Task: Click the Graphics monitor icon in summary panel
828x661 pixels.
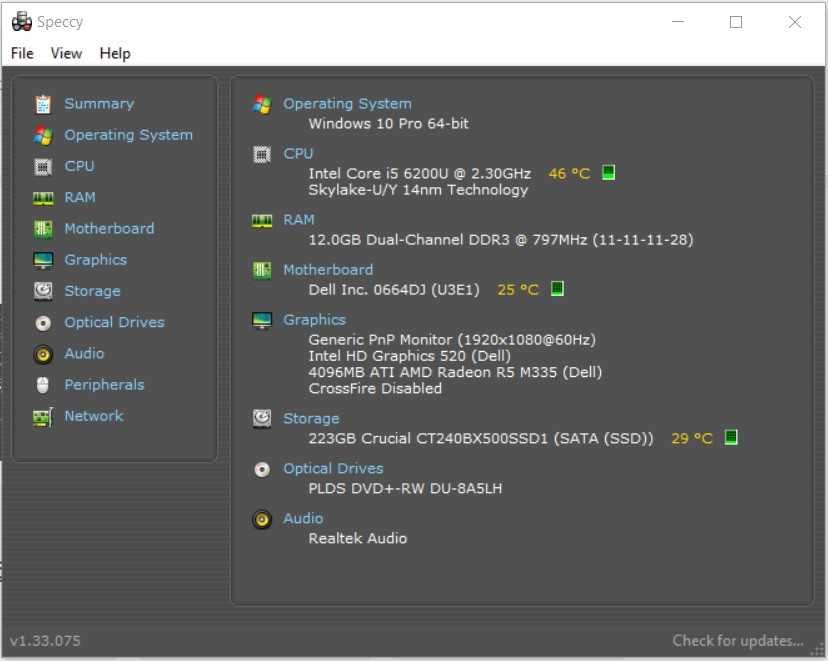Action: [262, 320]
